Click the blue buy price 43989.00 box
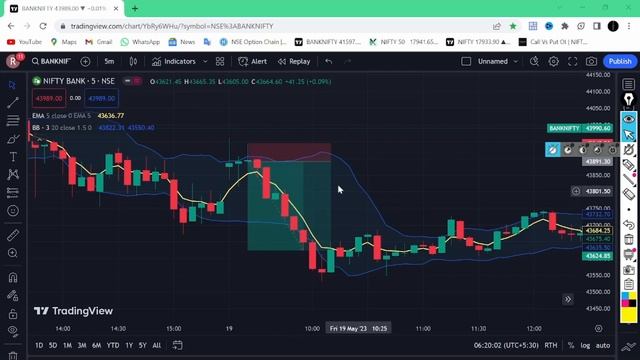This screenshot has height=360, width=640. tap(102, 98)
